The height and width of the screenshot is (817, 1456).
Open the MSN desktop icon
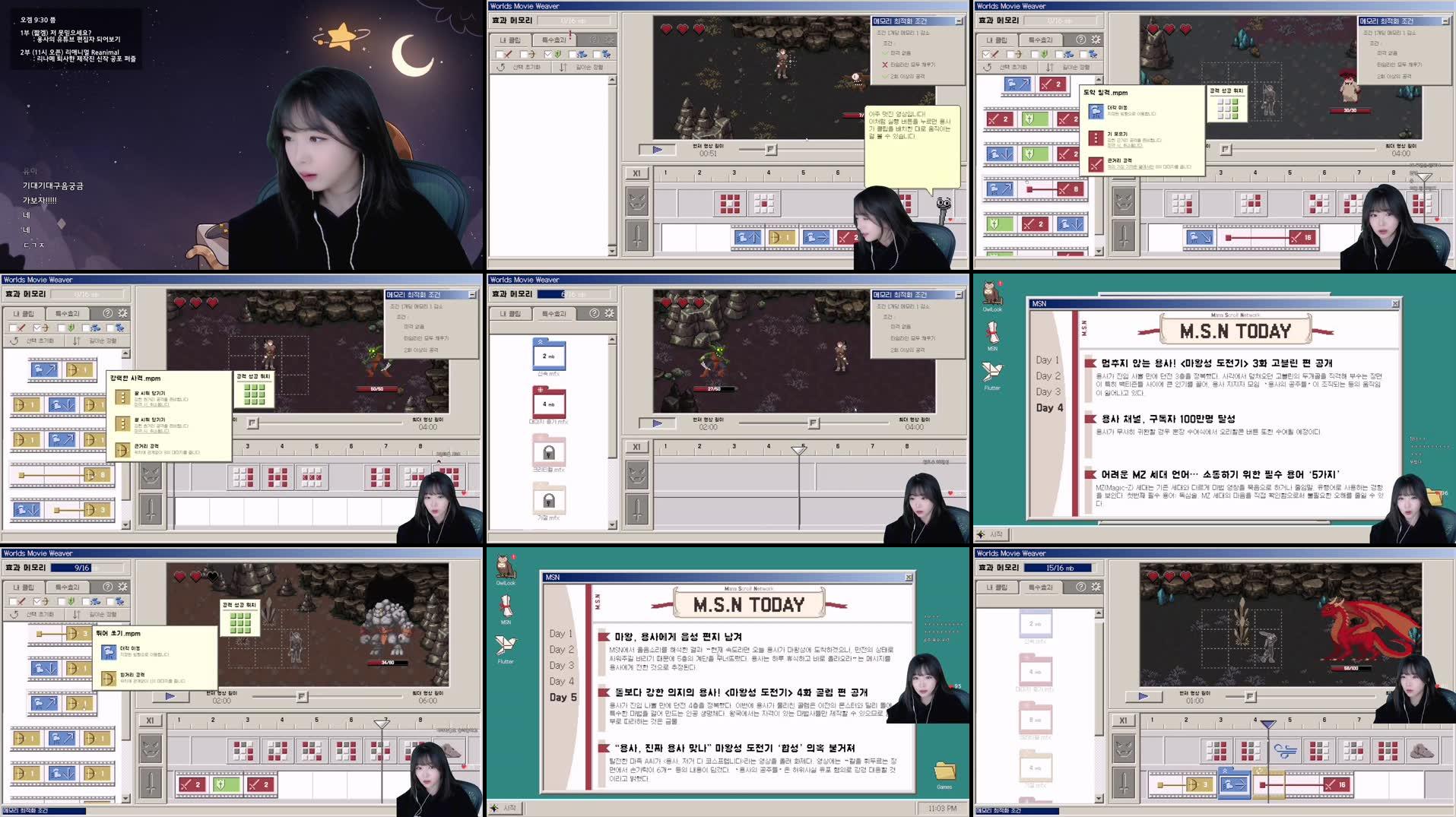coord(506,609)
